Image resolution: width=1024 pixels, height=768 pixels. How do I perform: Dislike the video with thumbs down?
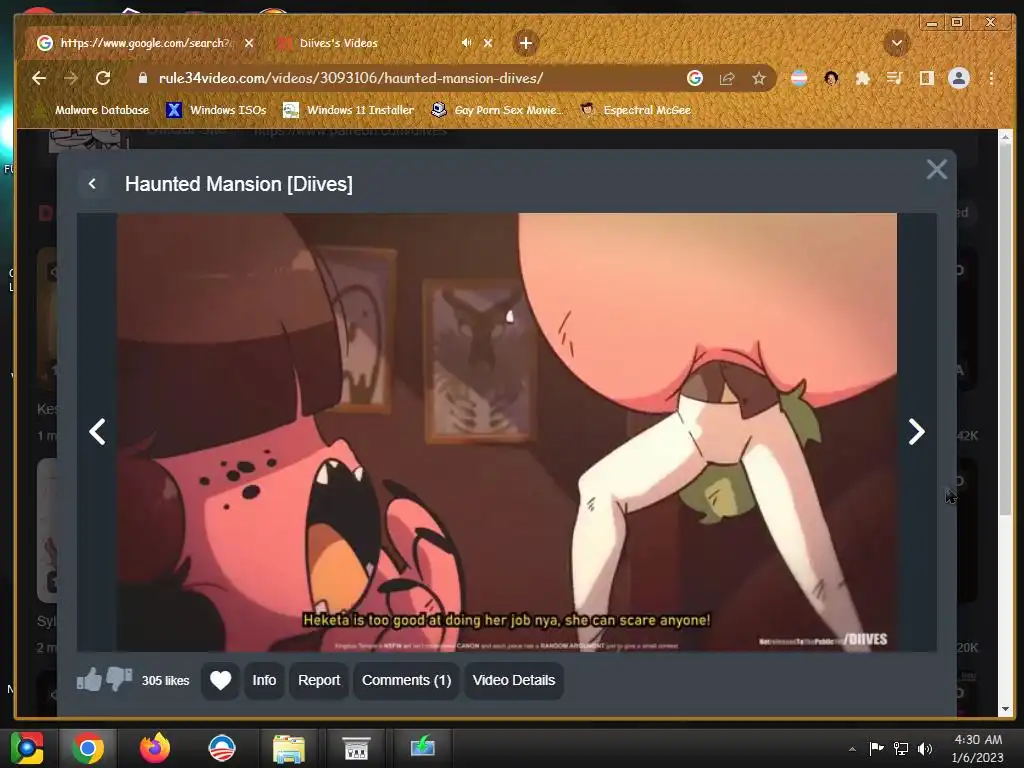119,679
